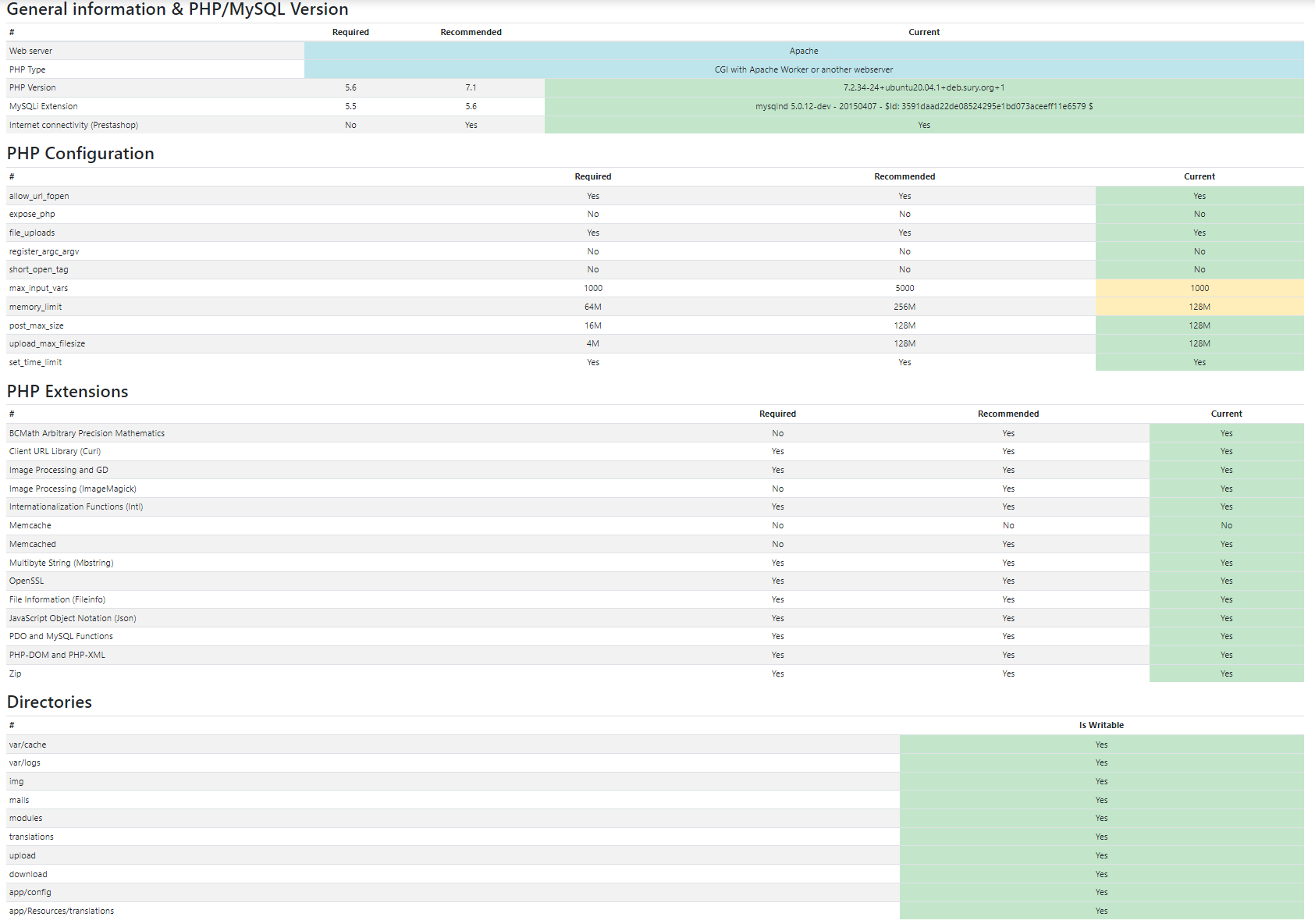Click the PHP Configuration section heading
Image resolution: width=1315 pixels, height=924 pixels.
point(80,154)
